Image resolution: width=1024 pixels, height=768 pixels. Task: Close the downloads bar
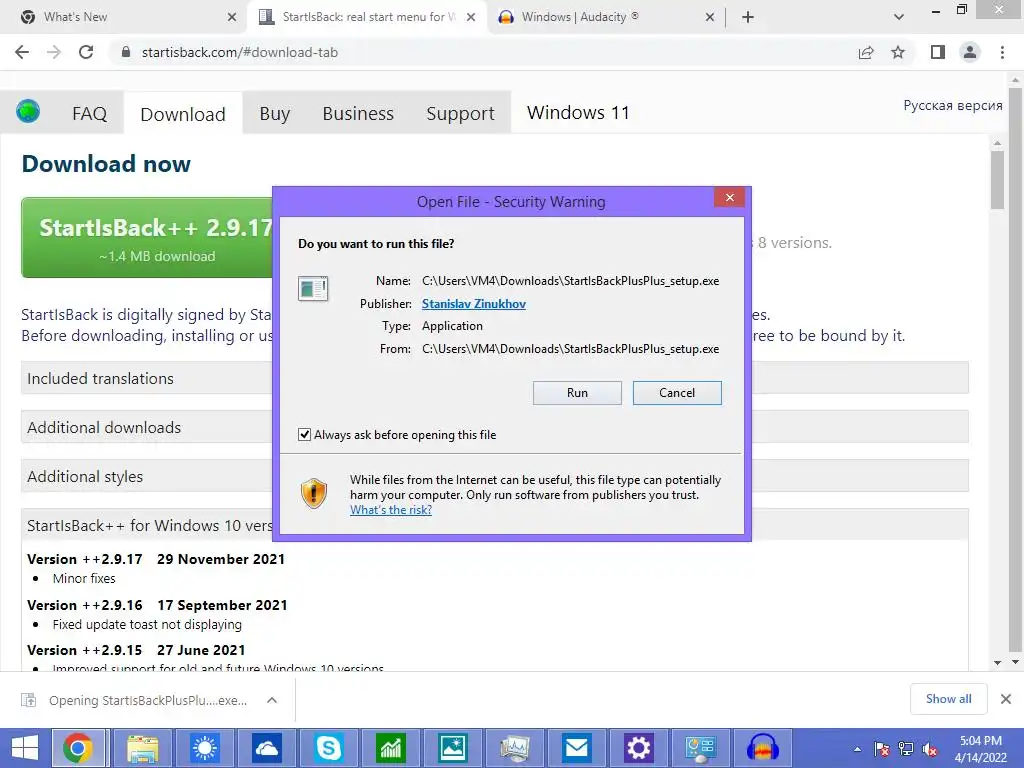1006,699
